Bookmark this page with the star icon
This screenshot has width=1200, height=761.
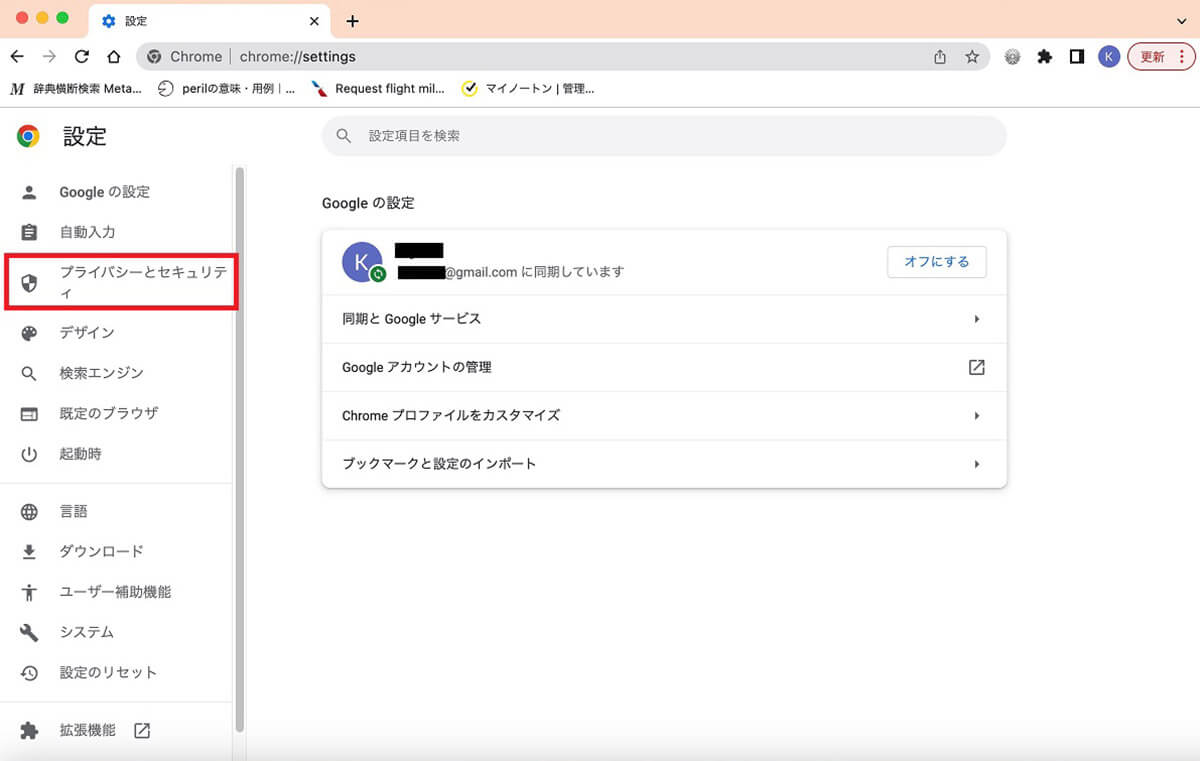[972, 57]
